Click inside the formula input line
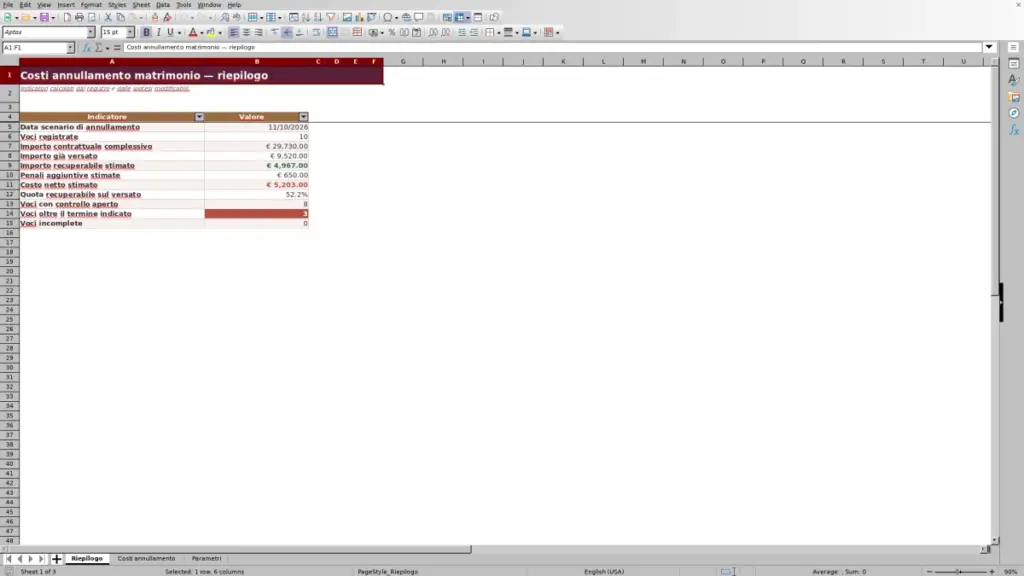Viewport: 1024px width, 576px height. [x=552, y=48]
